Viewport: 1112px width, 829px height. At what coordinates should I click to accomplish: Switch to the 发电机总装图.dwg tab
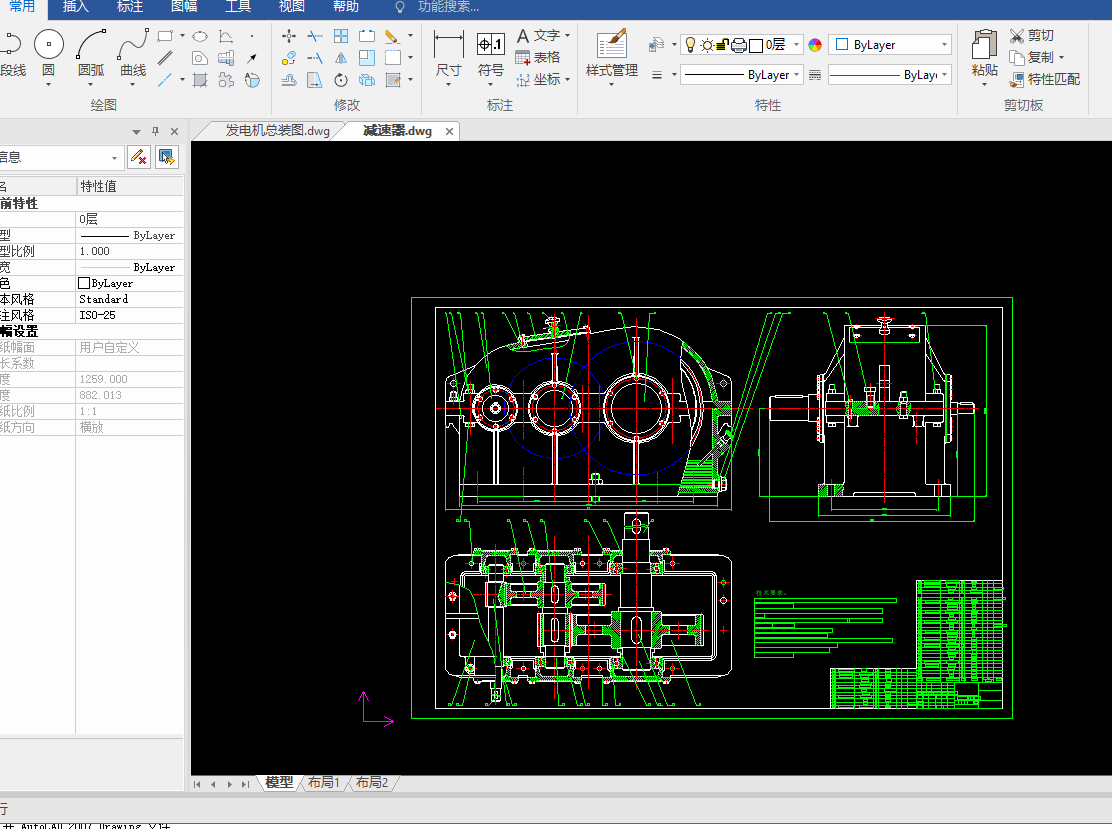pos(277,130)
